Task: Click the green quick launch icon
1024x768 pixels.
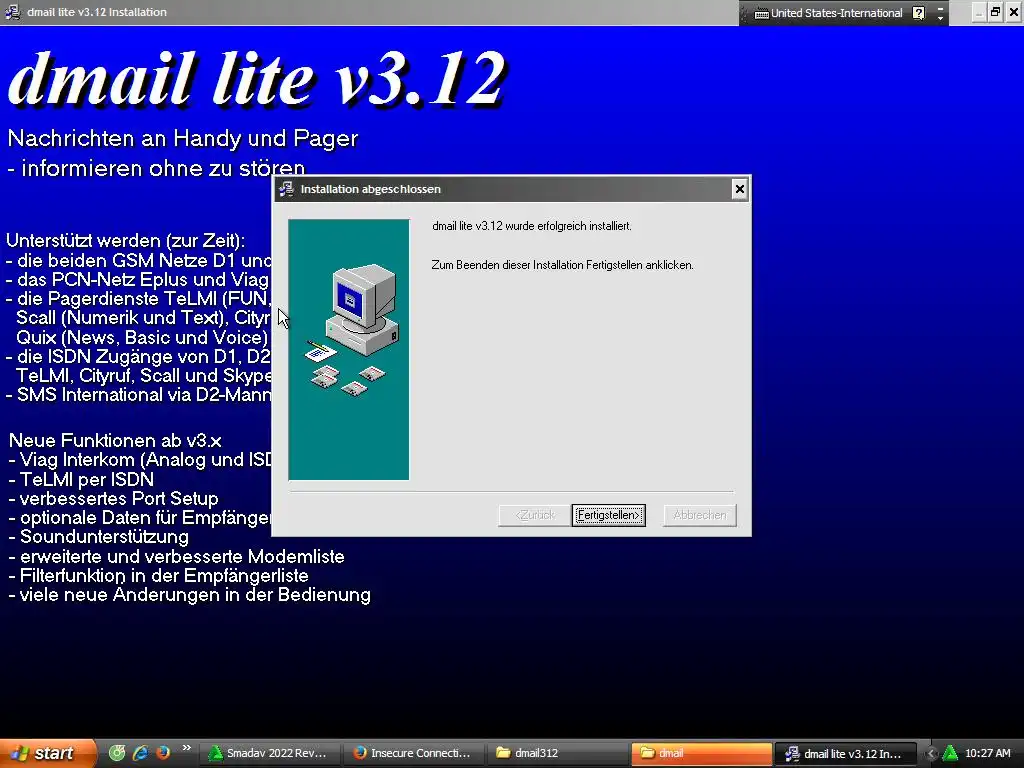Action: 117,753
